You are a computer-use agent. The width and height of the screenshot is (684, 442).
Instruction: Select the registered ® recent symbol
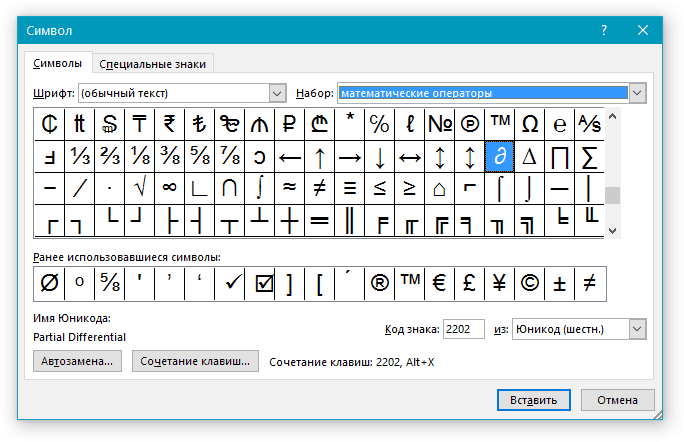click(x=380, y=284)
